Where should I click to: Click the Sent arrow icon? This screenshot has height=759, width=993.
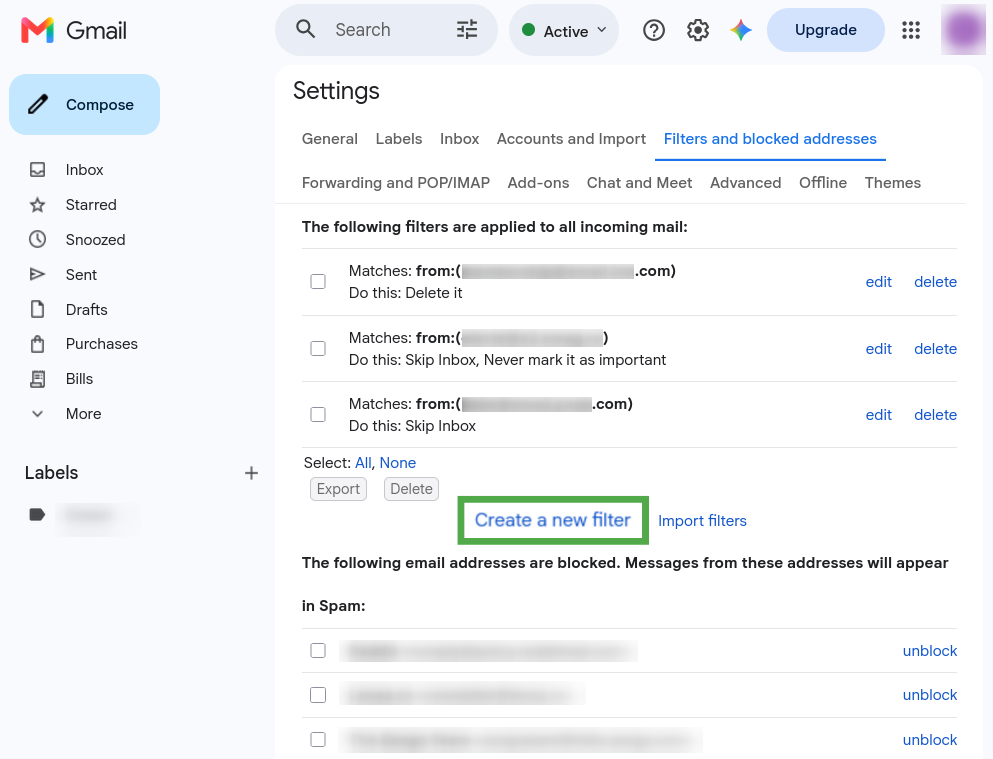37,274
